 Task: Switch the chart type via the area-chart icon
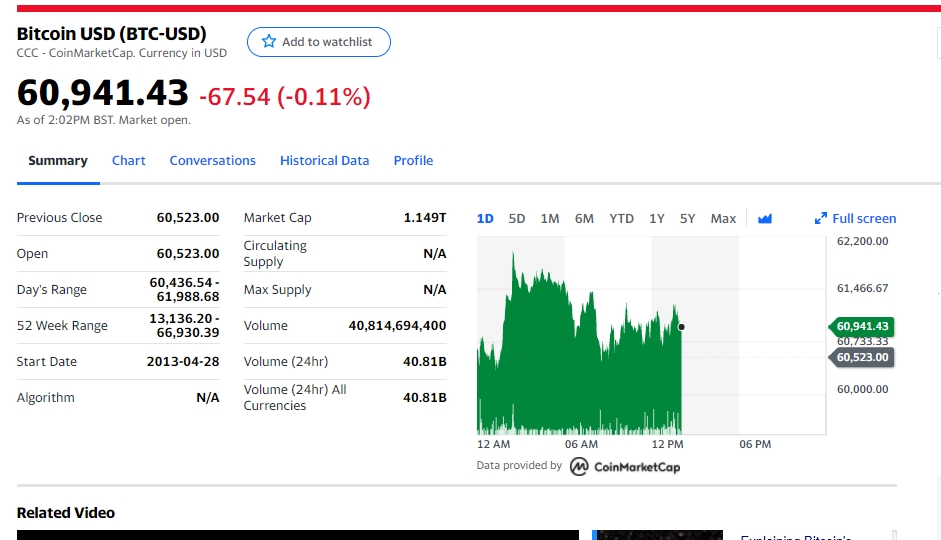pyautogui.click(x=765, y=218)
